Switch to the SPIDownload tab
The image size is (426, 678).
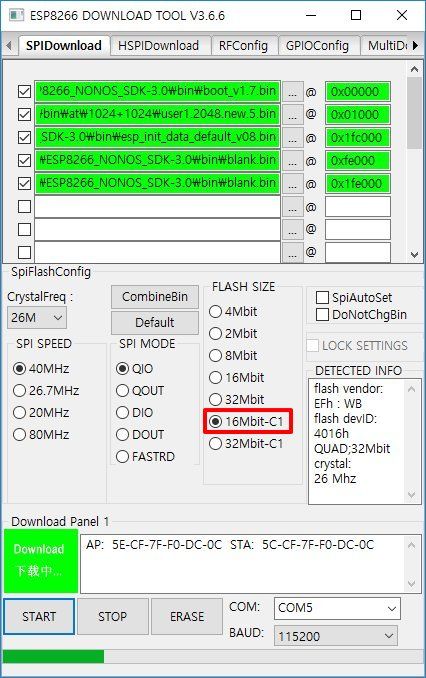point(64,45)
